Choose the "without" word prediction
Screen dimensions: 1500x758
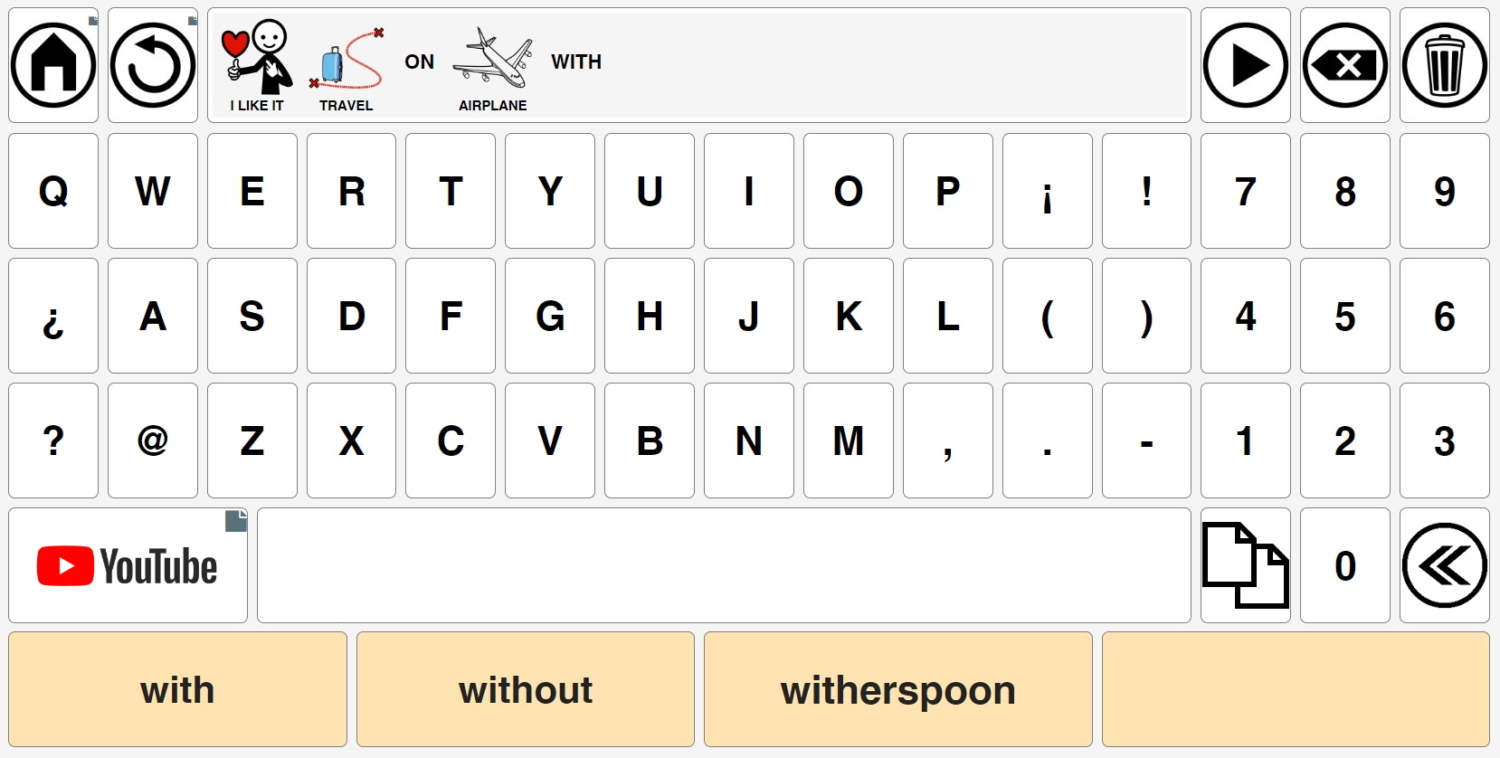point(525,690)
